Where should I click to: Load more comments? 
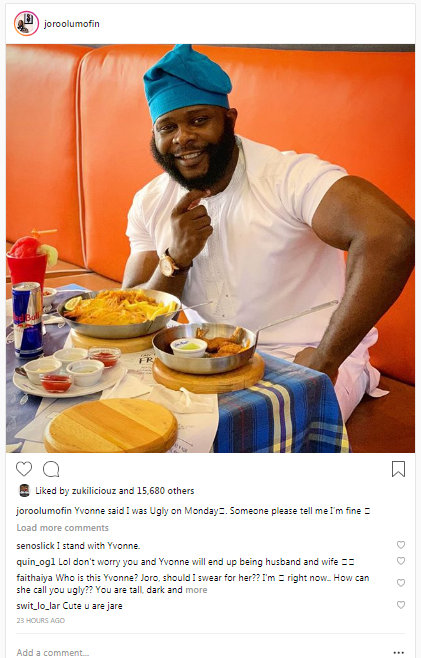[63, 527]
